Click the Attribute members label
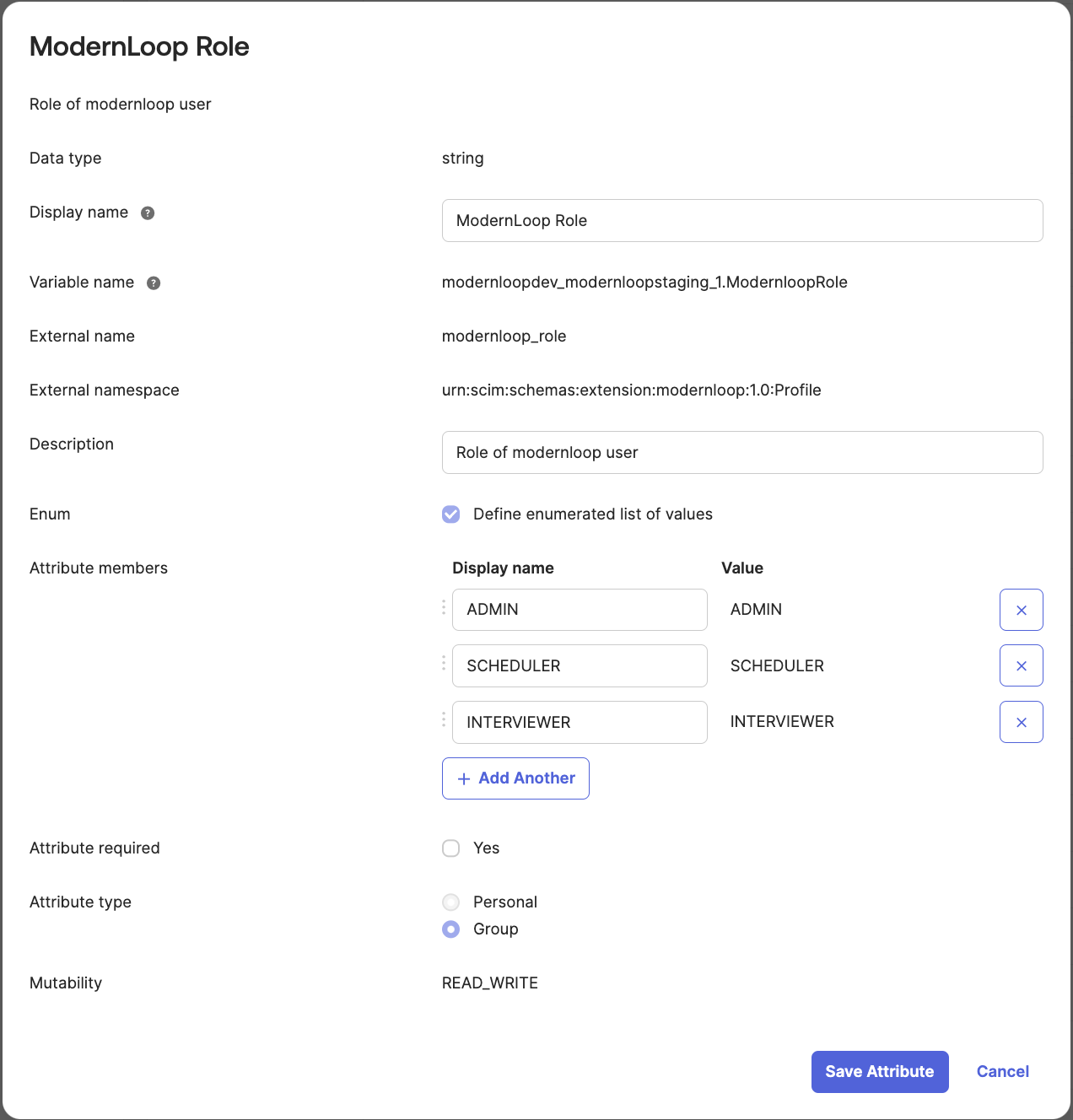Image resolution: width=1073 pixels, height=1120 pixels. coord(99,568)
